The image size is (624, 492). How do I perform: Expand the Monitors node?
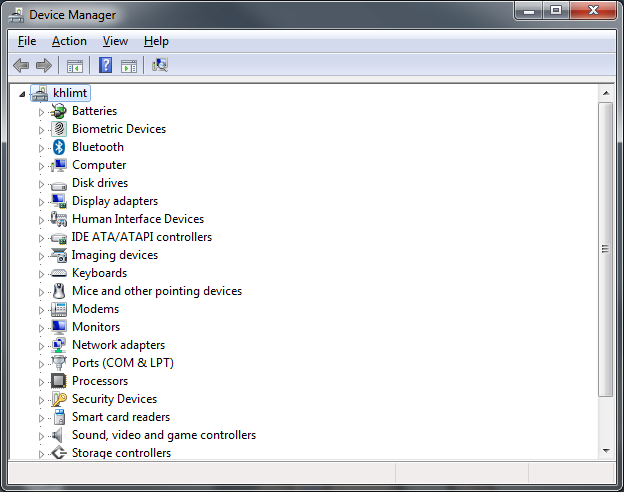[x=41, y=328]
